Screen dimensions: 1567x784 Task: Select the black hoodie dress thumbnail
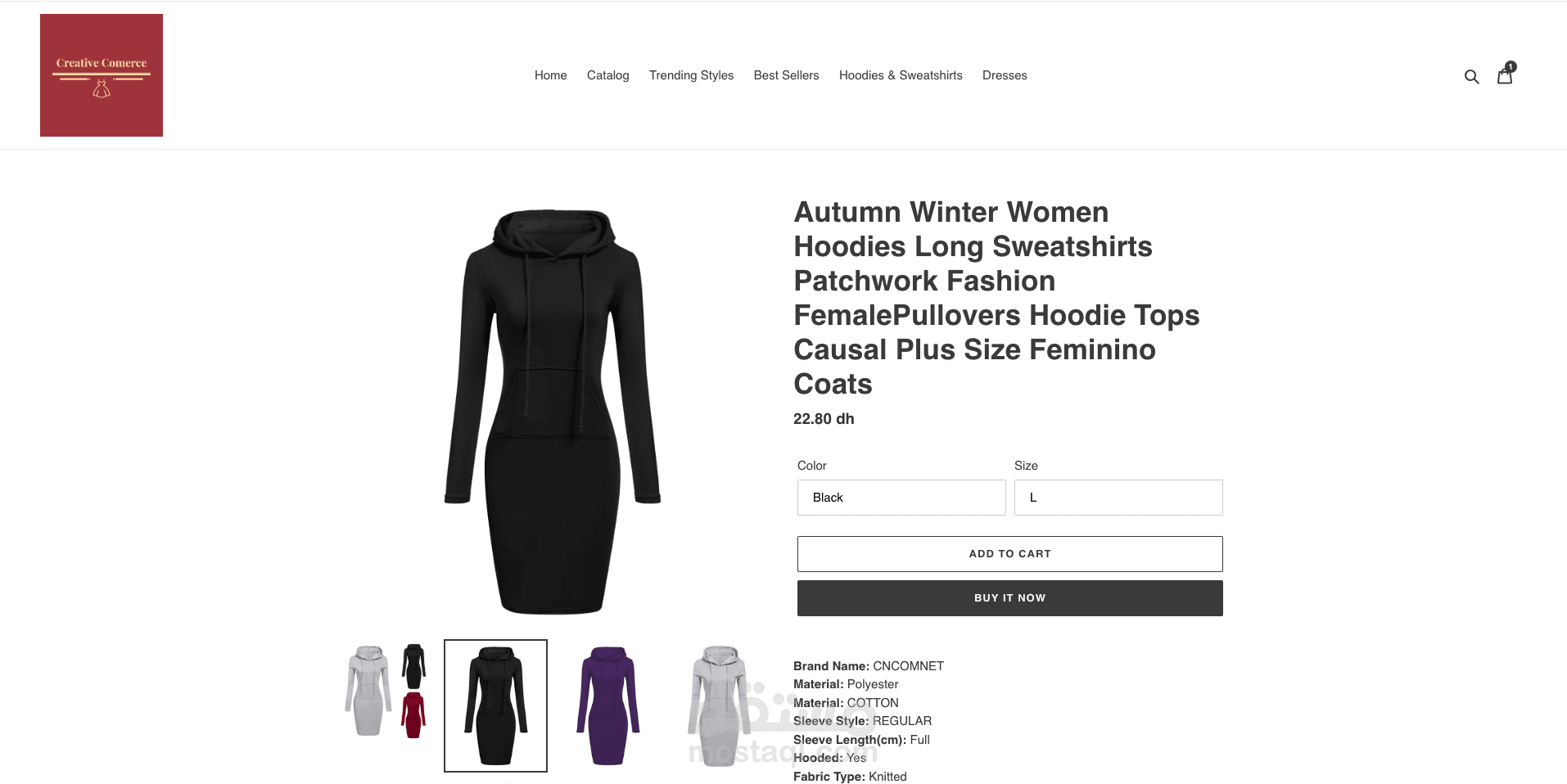pyautogui.click(x=495, y=705)
